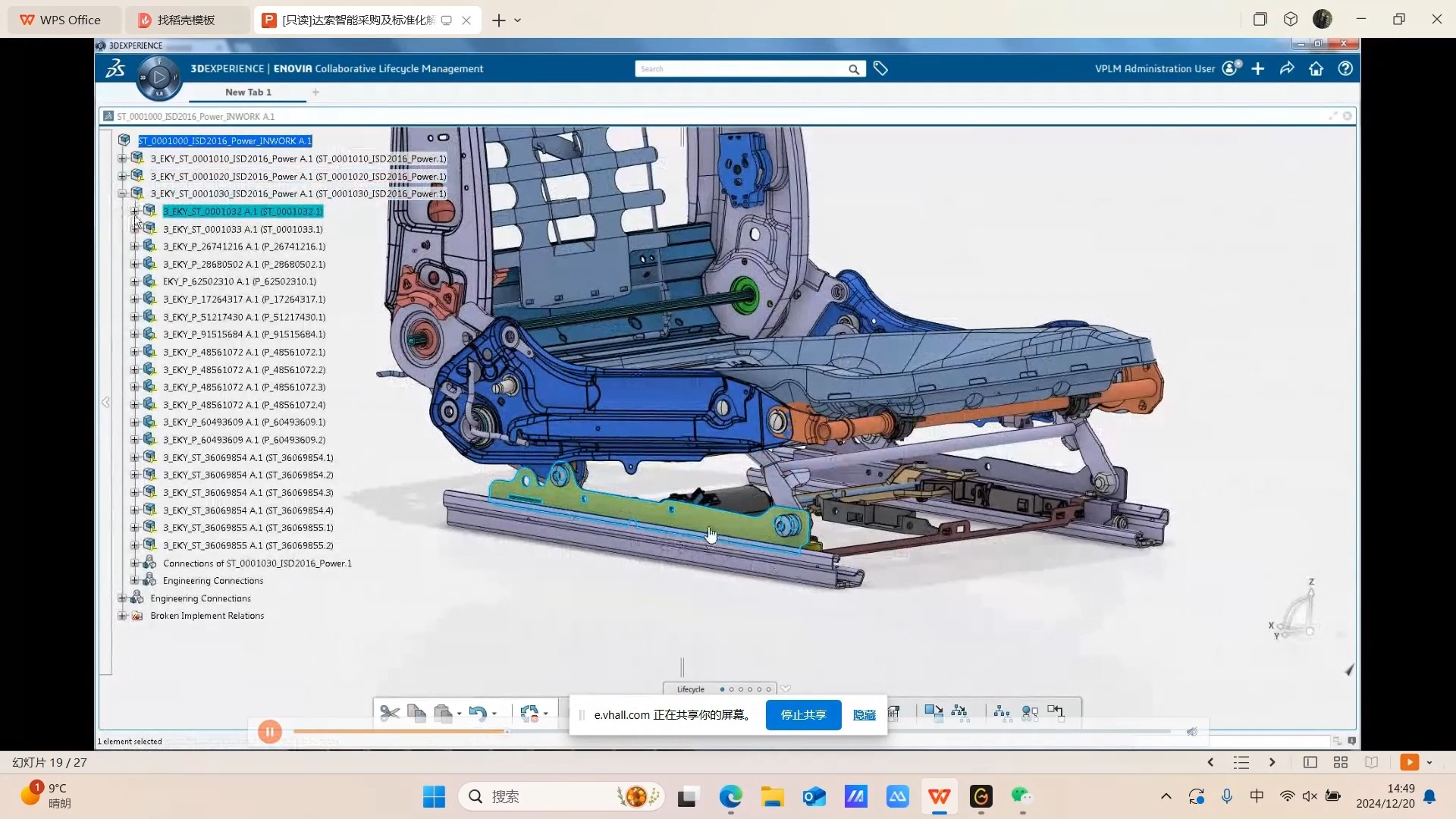The image size is (1456, 819).
Task: Click the 隐藏 link
Action: (x=864, y=715)
